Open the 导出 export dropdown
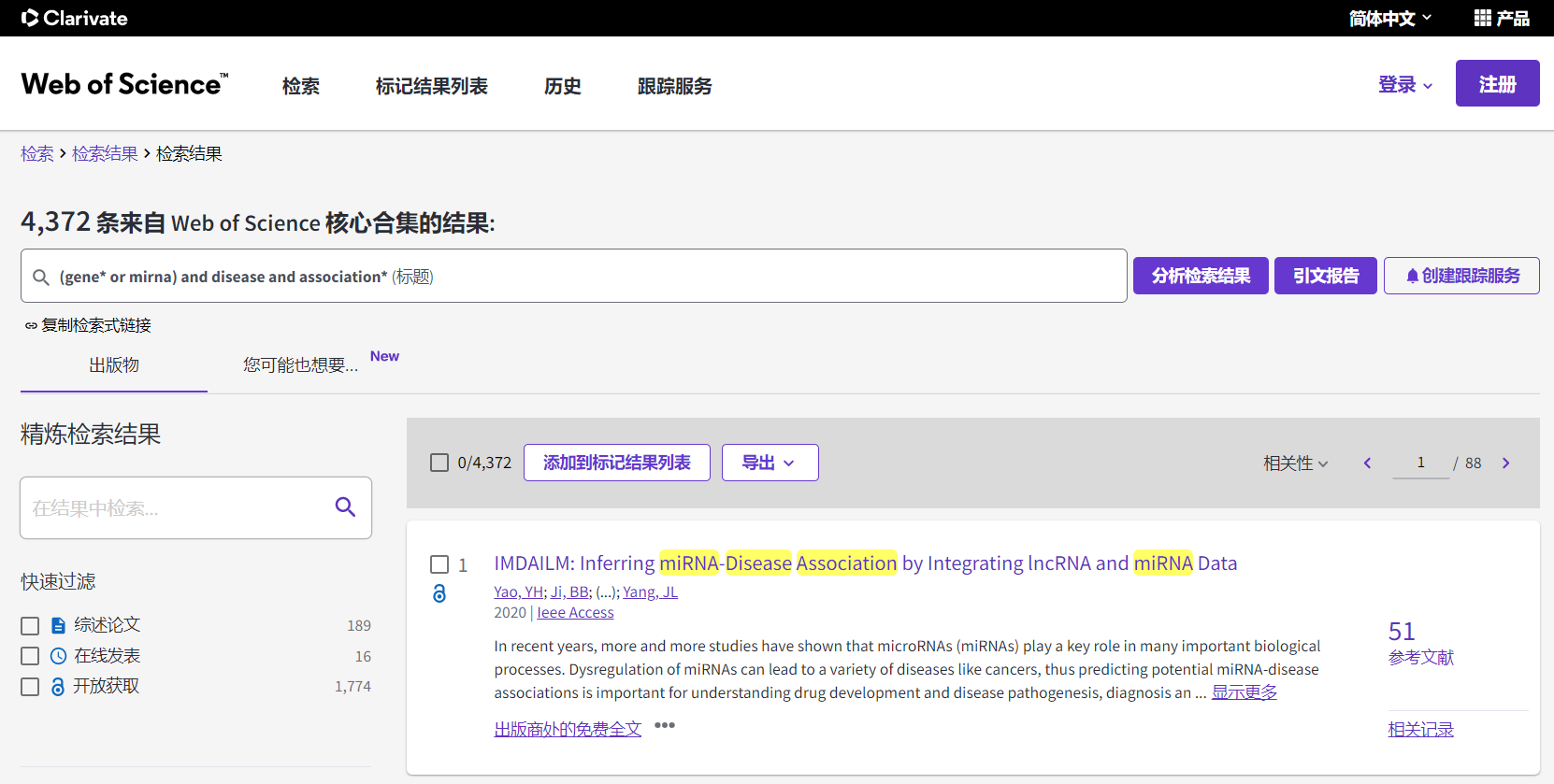Image resolution: width=1554 pixels, height=784 pixels. pyautogui.click(x=770, y=463)
